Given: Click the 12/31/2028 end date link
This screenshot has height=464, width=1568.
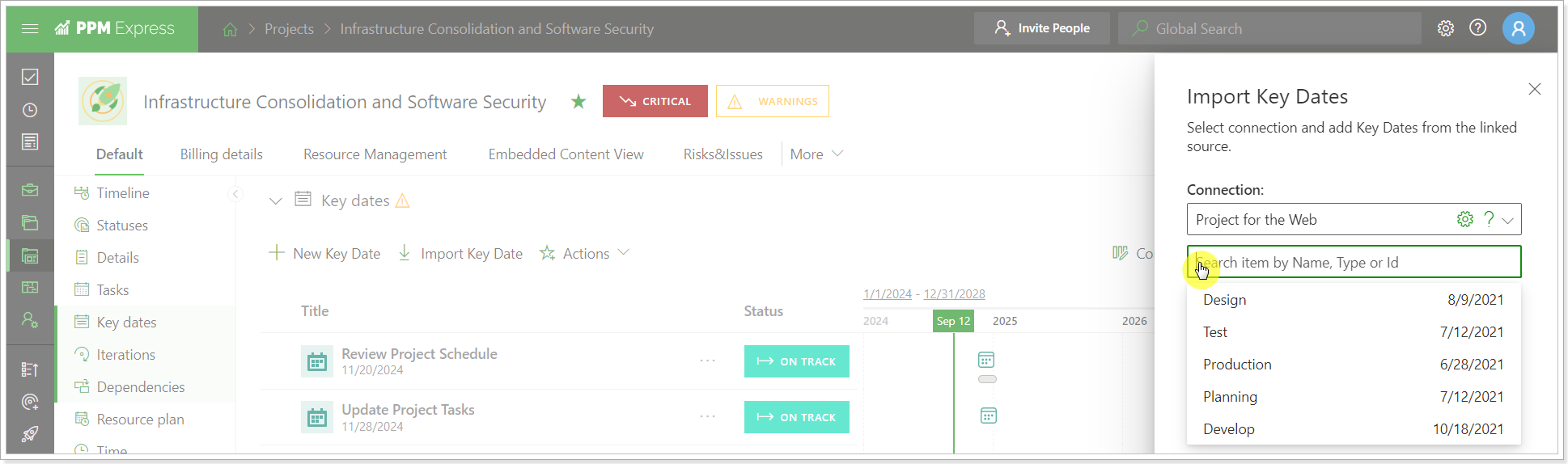Looking at the screenshot, I should tap(955, 293).
